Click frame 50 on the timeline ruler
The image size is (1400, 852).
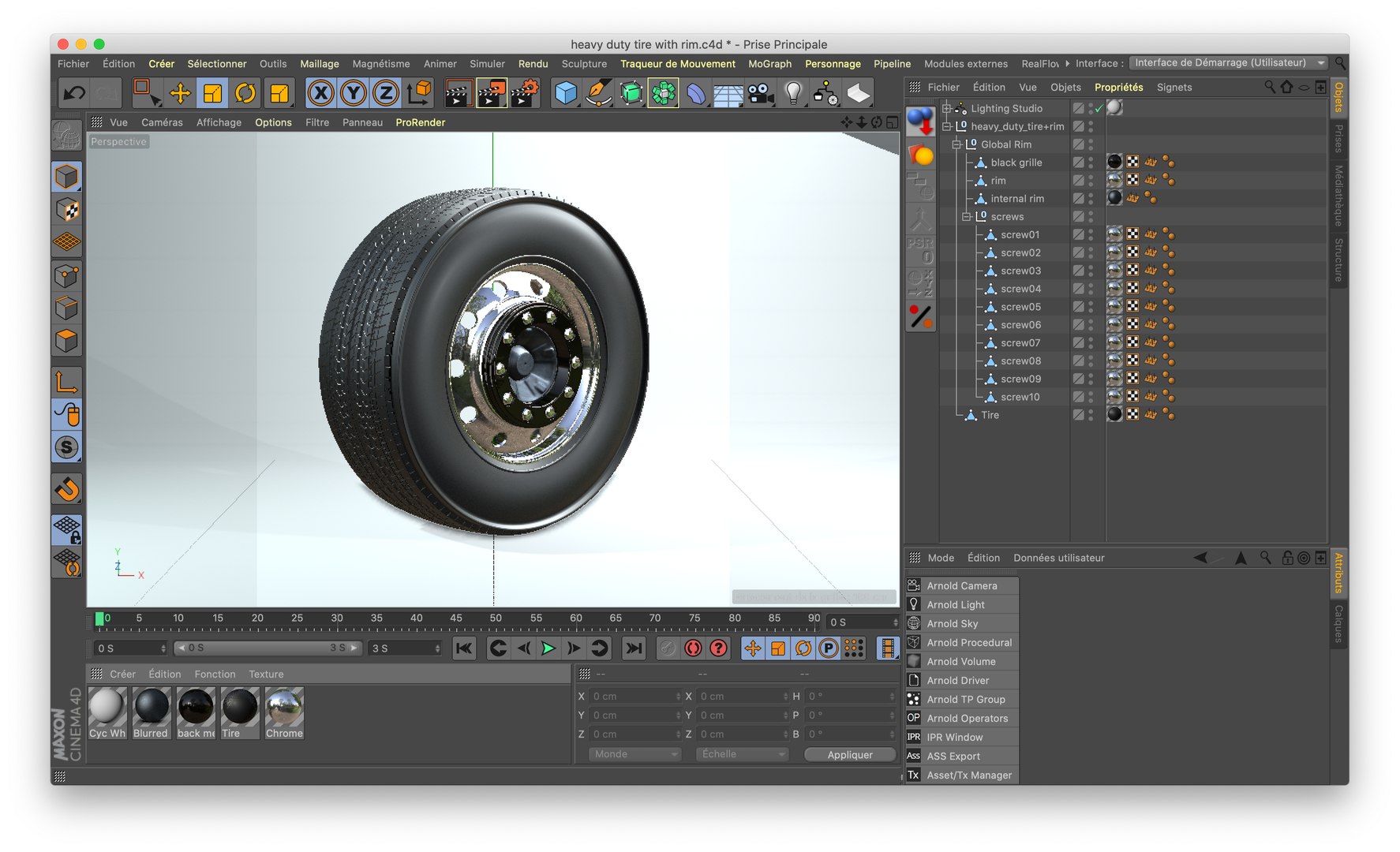pos(496,619)
